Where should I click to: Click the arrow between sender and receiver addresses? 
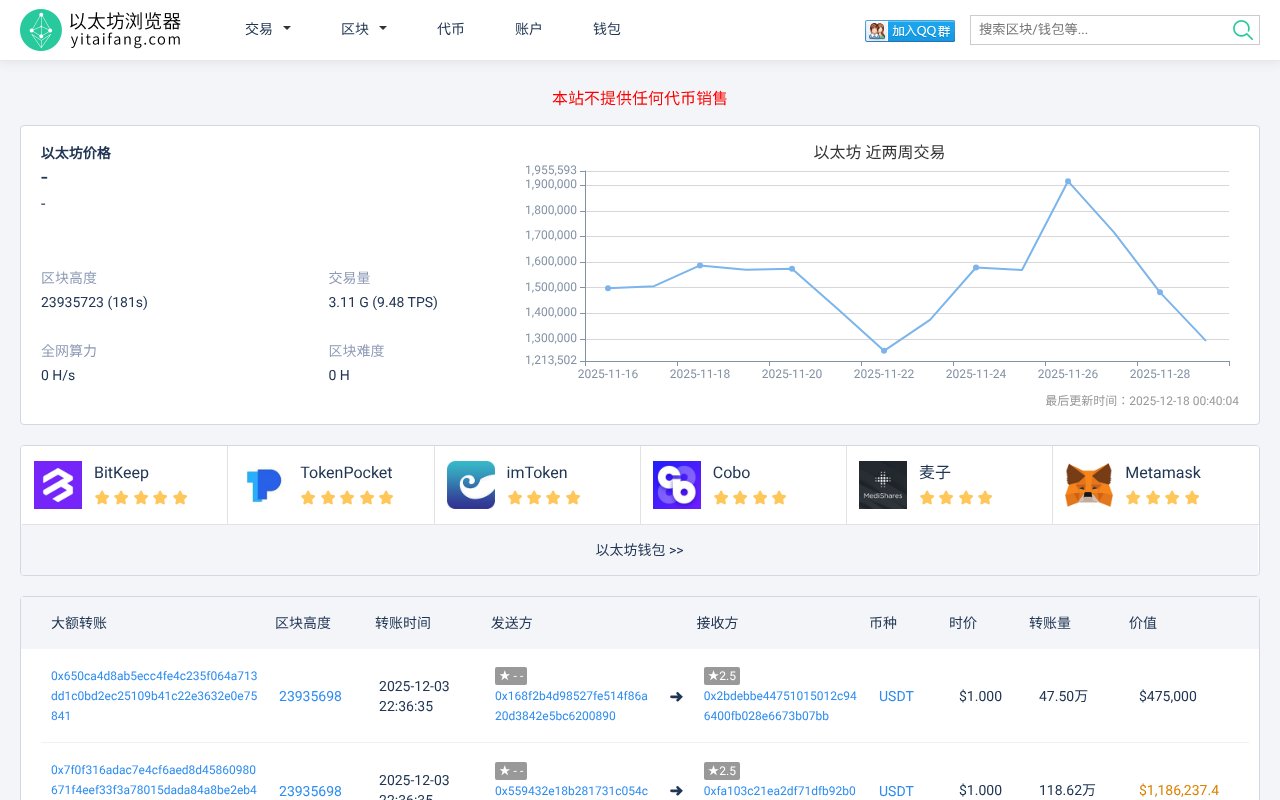click(676, 696)
